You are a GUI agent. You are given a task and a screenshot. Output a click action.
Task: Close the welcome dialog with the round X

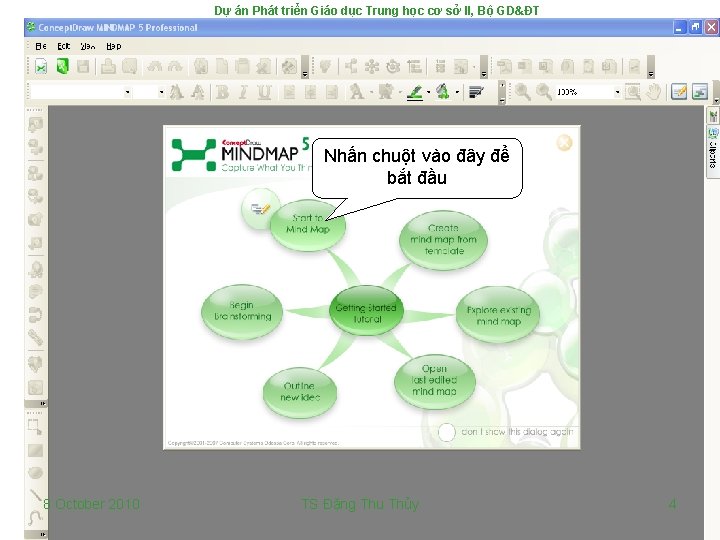tap(564, 143)
